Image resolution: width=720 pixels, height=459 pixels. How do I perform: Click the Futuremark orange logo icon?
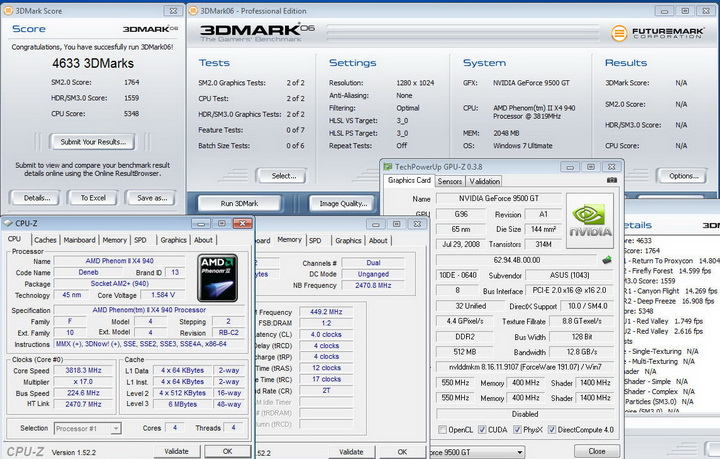point(619,33)
